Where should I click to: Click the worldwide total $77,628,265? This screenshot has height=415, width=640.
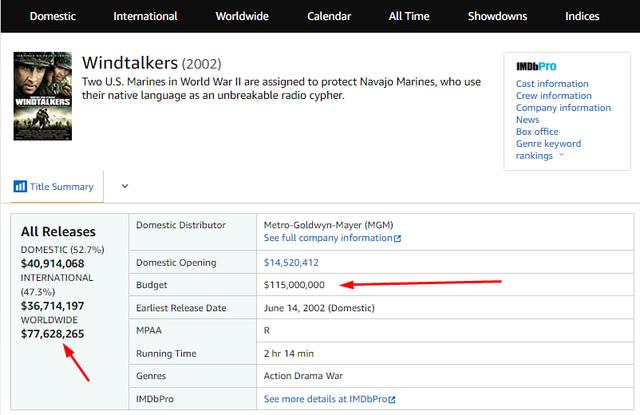click(x=52, y=334)
